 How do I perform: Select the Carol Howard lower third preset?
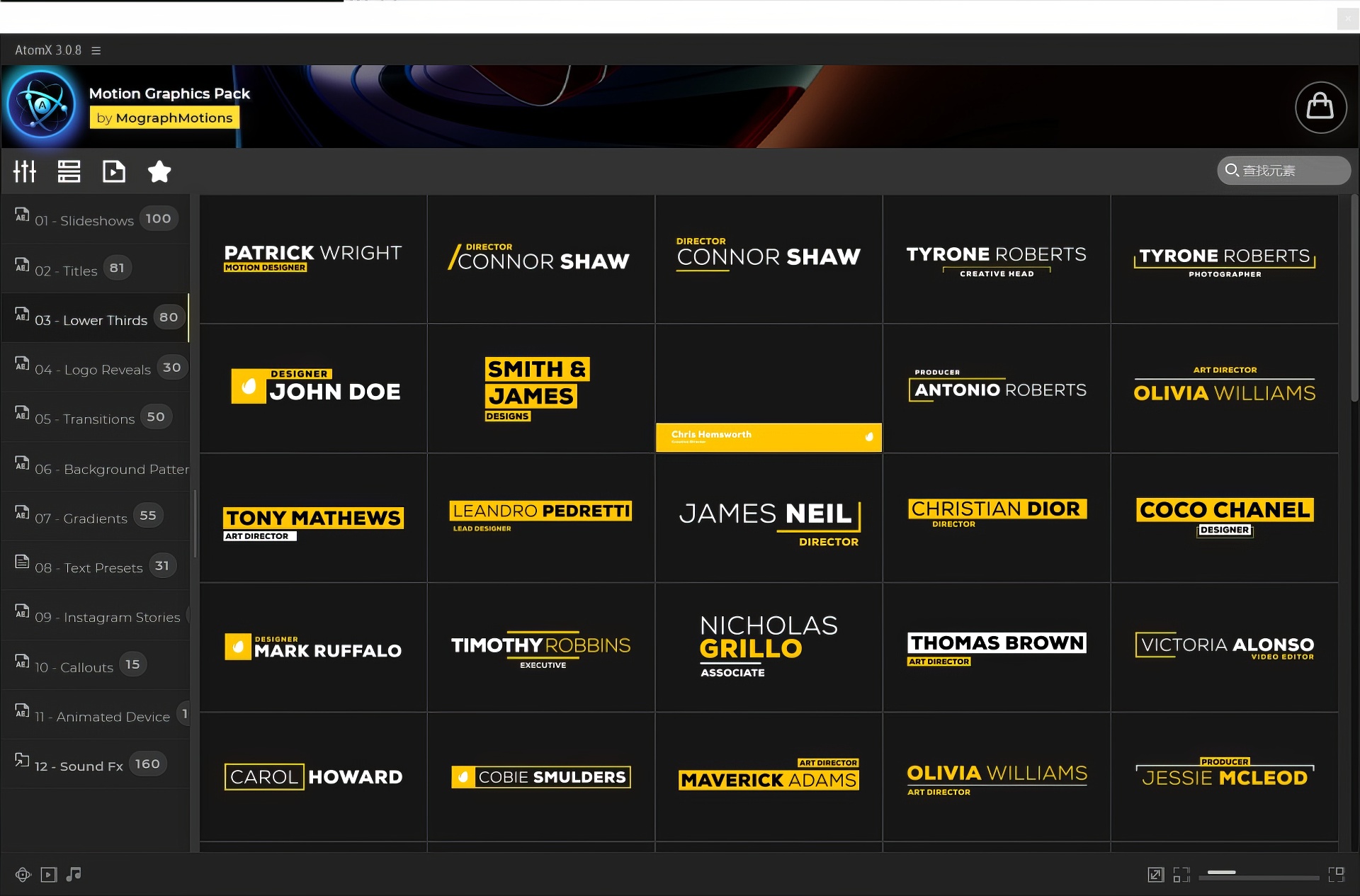[x=313, y=777]
